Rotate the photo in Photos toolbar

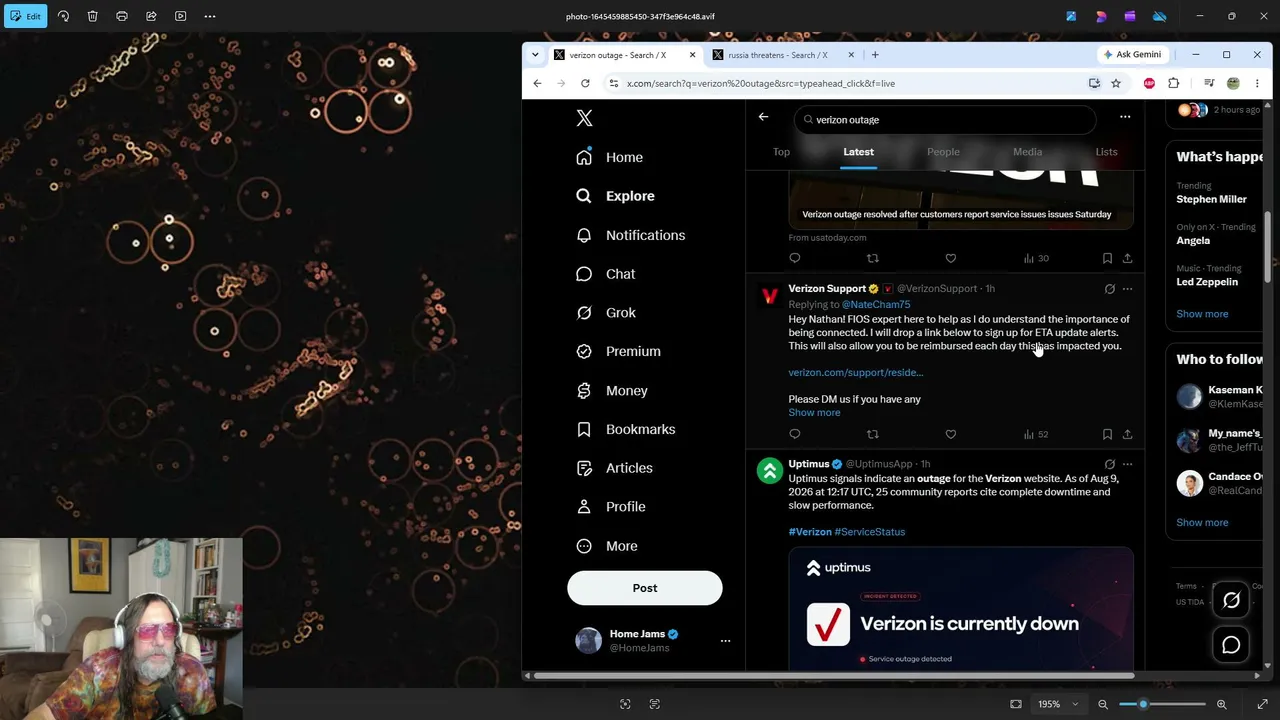click(63, 16)
